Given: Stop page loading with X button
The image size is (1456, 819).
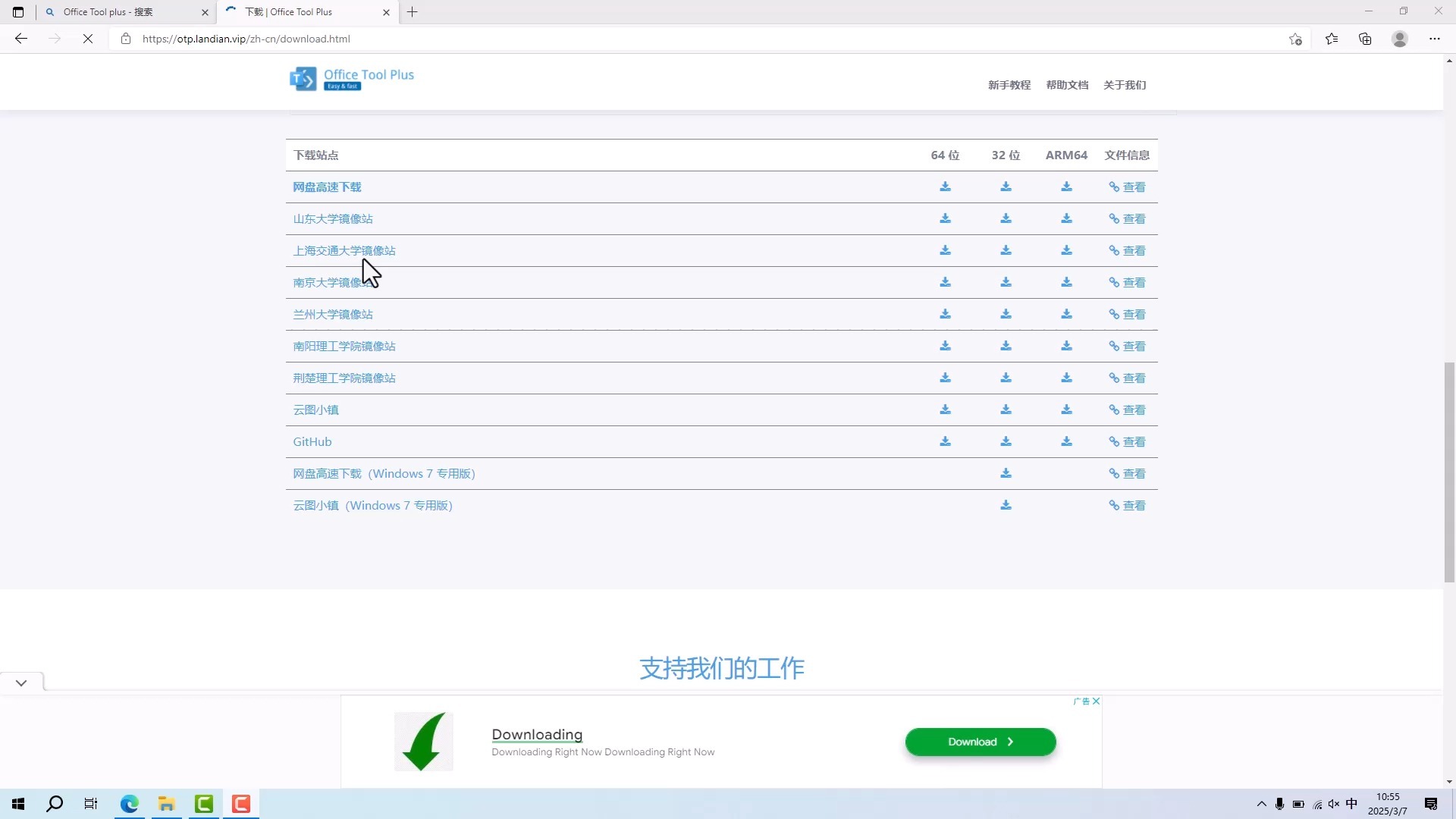Looking at the screenshot, I should click(x=88, y=39).
